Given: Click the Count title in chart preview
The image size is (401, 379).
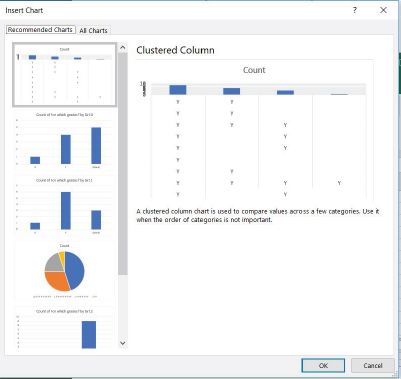Looking at the screenshot, I should 254,70.
